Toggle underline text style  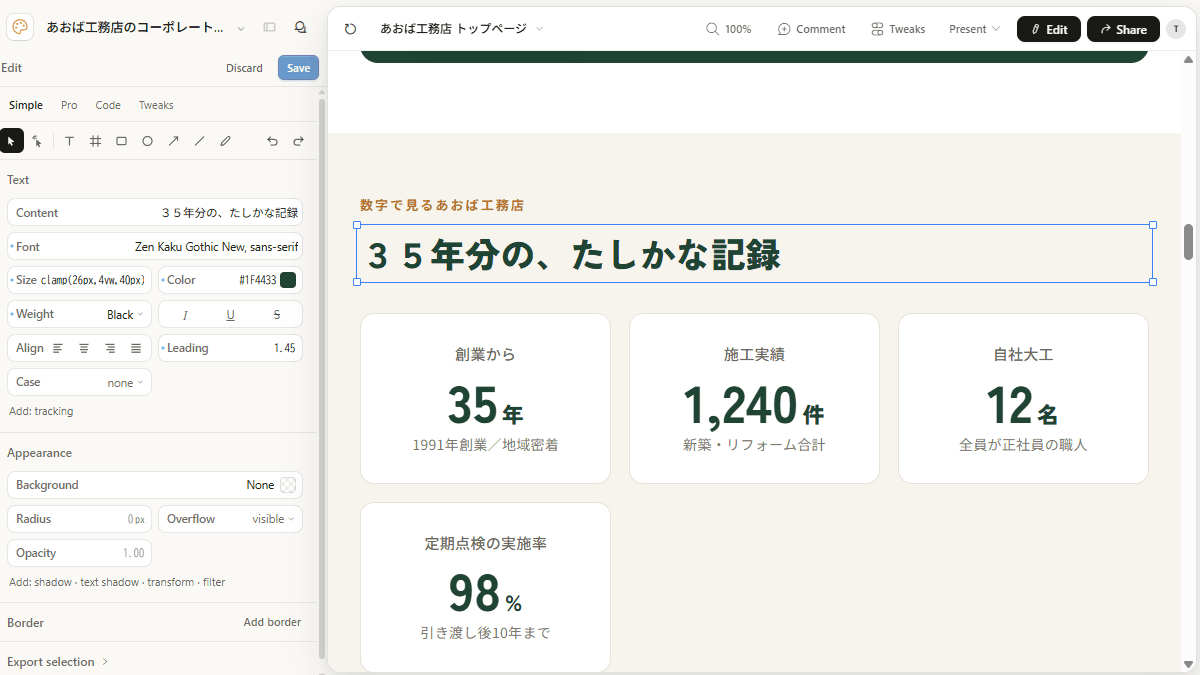pos(230,314)
